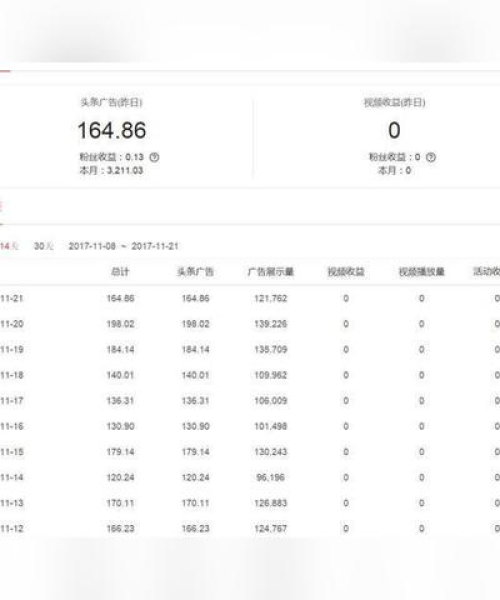Click 120.24 in the 总计 column
Screen dimensions: 500x600
pyautogui.click(x=120, y=478)
